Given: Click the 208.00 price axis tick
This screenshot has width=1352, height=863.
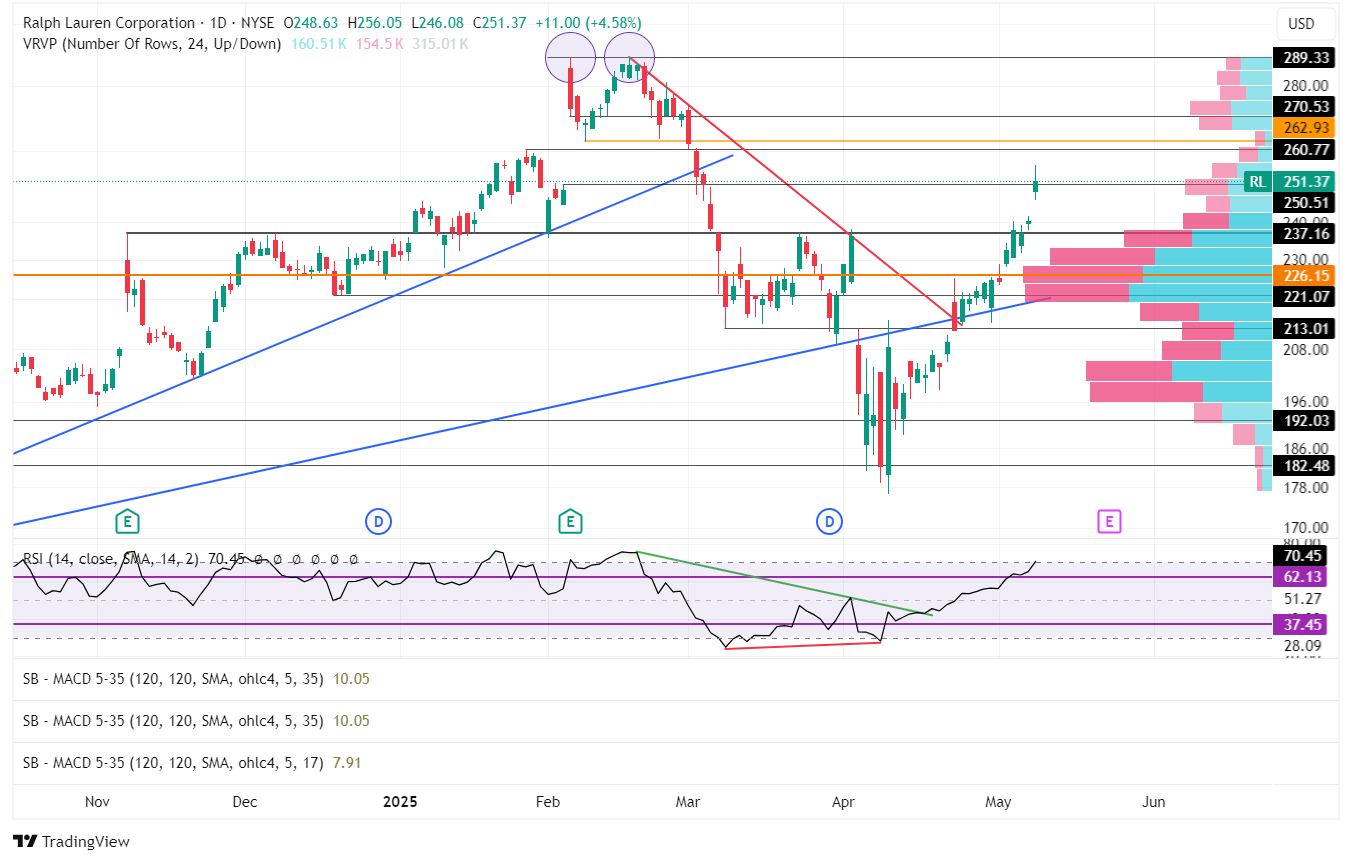Looking at the screenshot, I should point(1305,350).
